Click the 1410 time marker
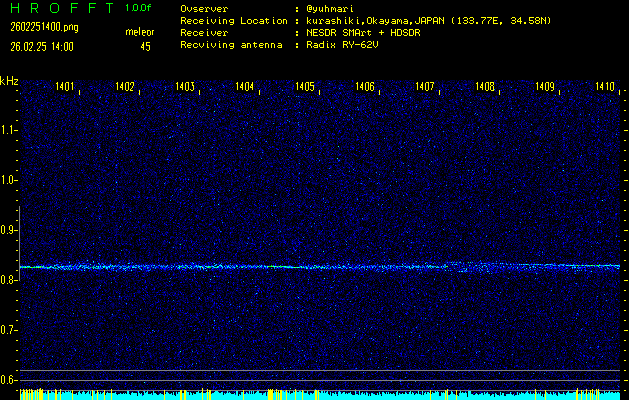This screenshot has width=629, height=400. (605, 88)
